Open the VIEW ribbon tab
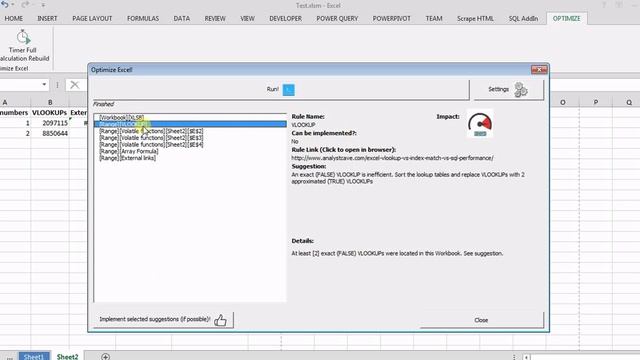 tap(247, 18)
